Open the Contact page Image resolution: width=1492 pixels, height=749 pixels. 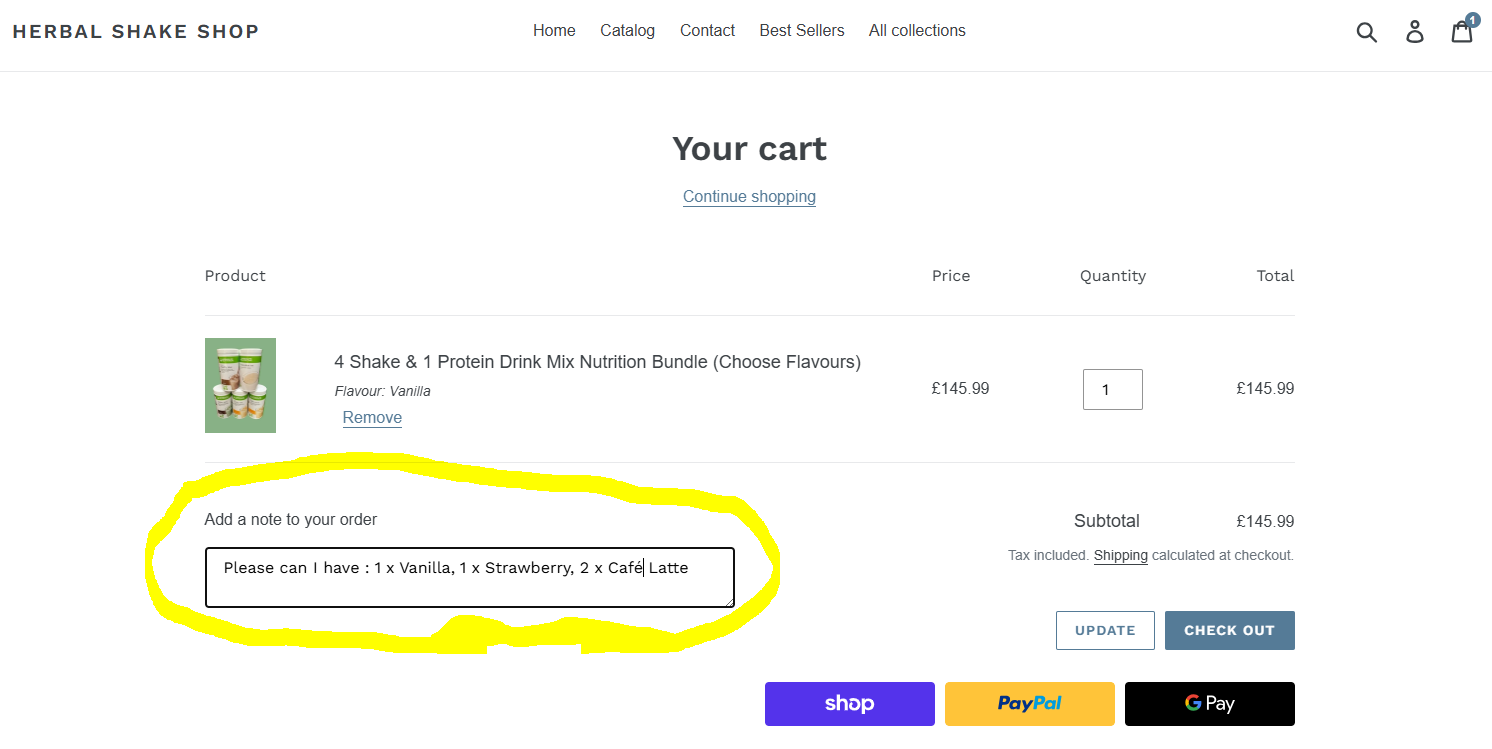(707, 30)
